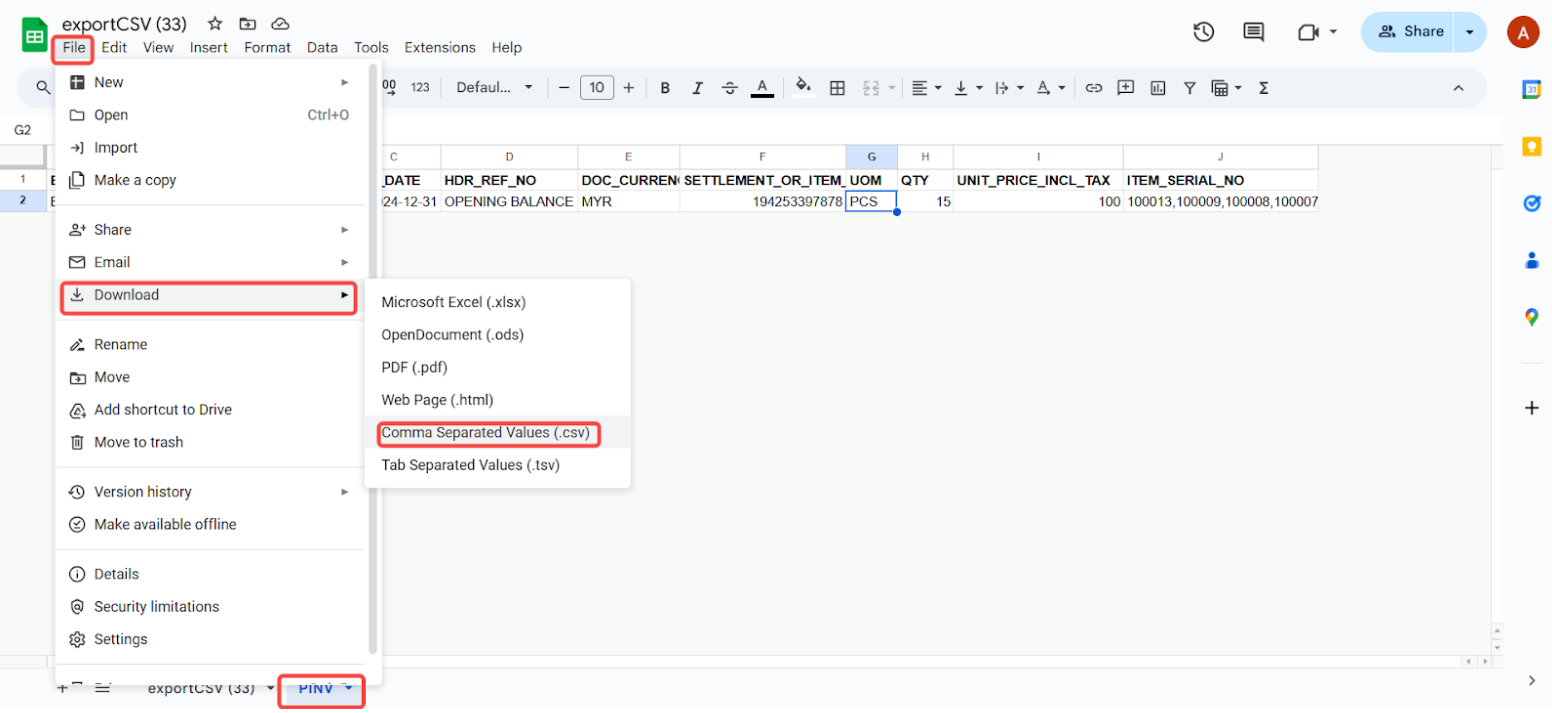Open the functions list with sigma icon

pyautogui.click(x=1262, y=87)
